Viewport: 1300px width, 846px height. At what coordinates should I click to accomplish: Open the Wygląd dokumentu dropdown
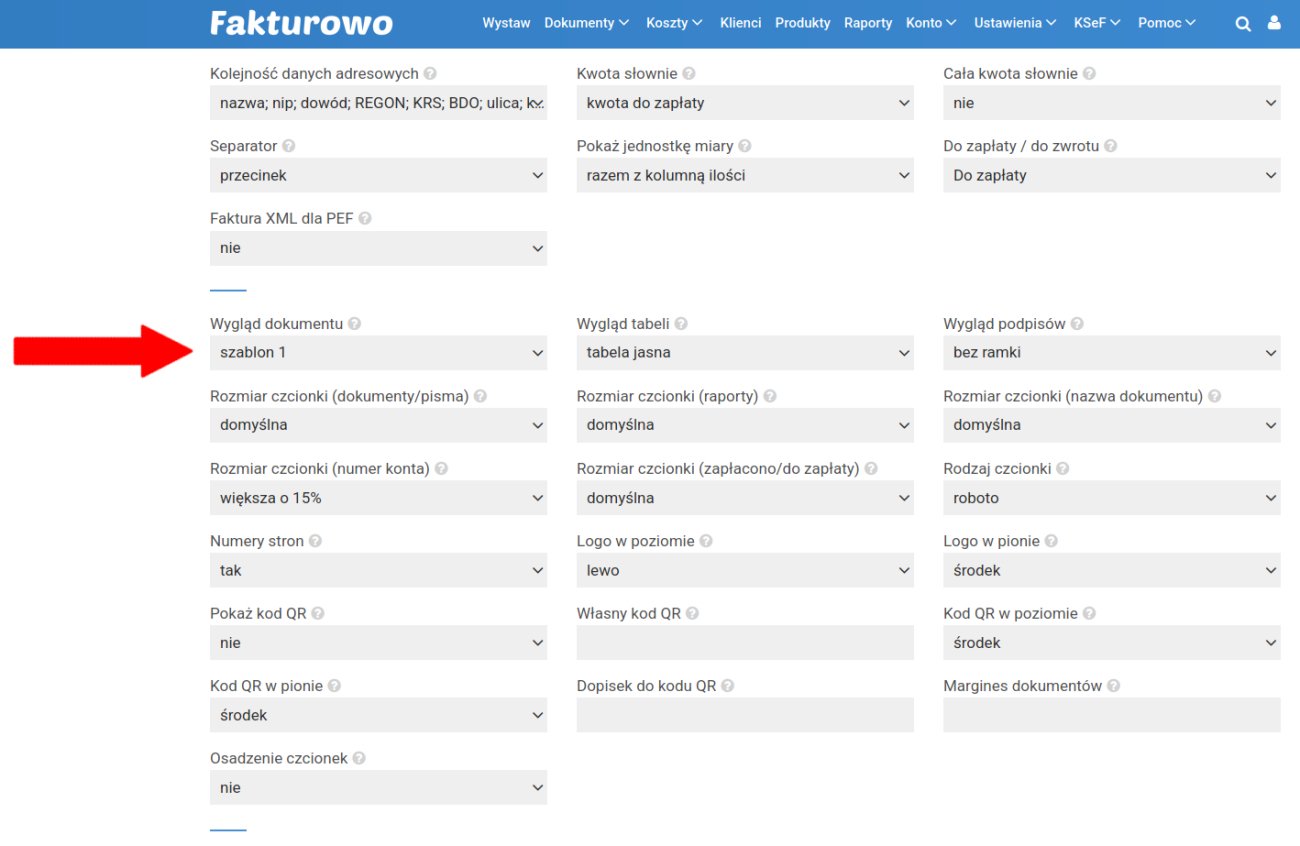378,353
